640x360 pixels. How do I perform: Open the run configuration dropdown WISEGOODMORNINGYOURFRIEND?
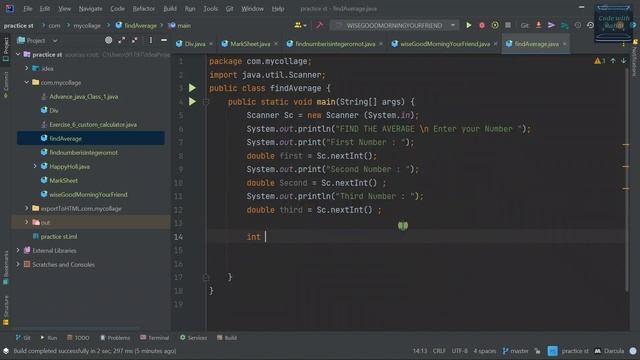click(x=393, y=25)
